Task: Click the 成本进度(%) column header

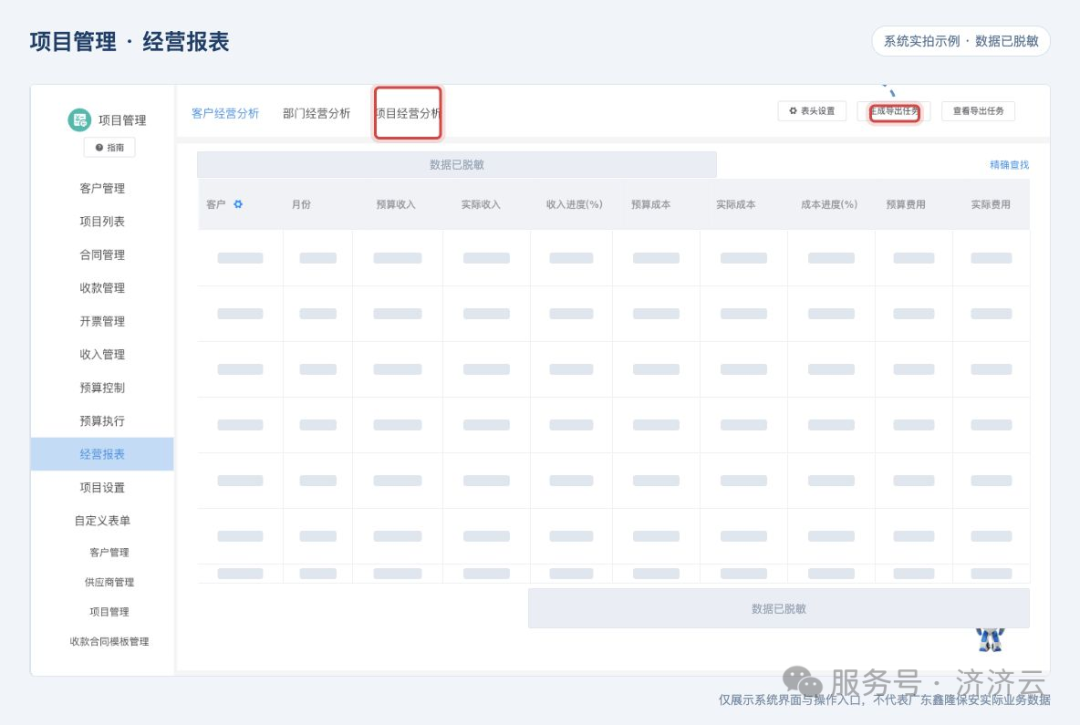Action: (x=829, y=204)
